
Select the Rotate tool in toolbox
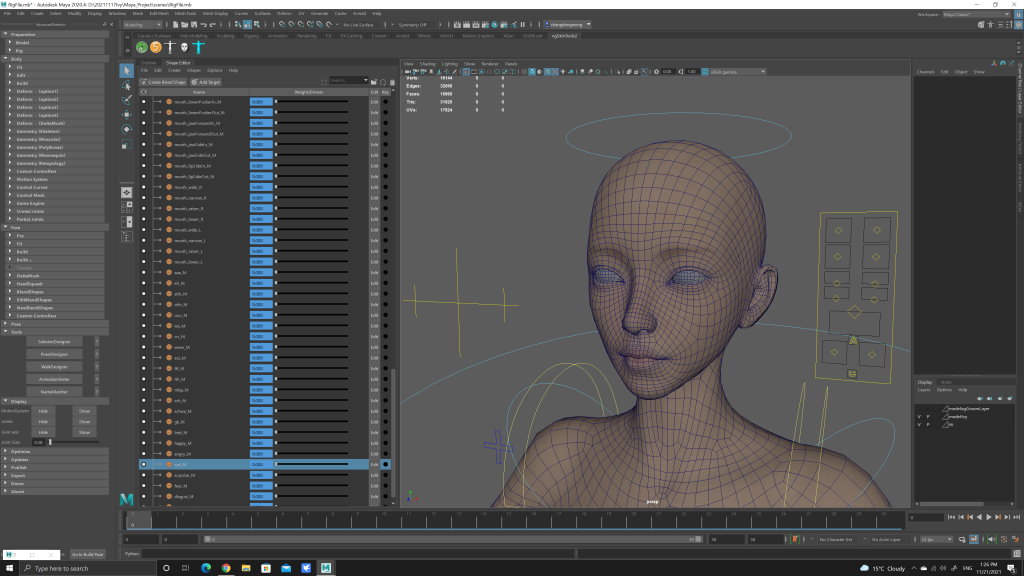(127, 130)
